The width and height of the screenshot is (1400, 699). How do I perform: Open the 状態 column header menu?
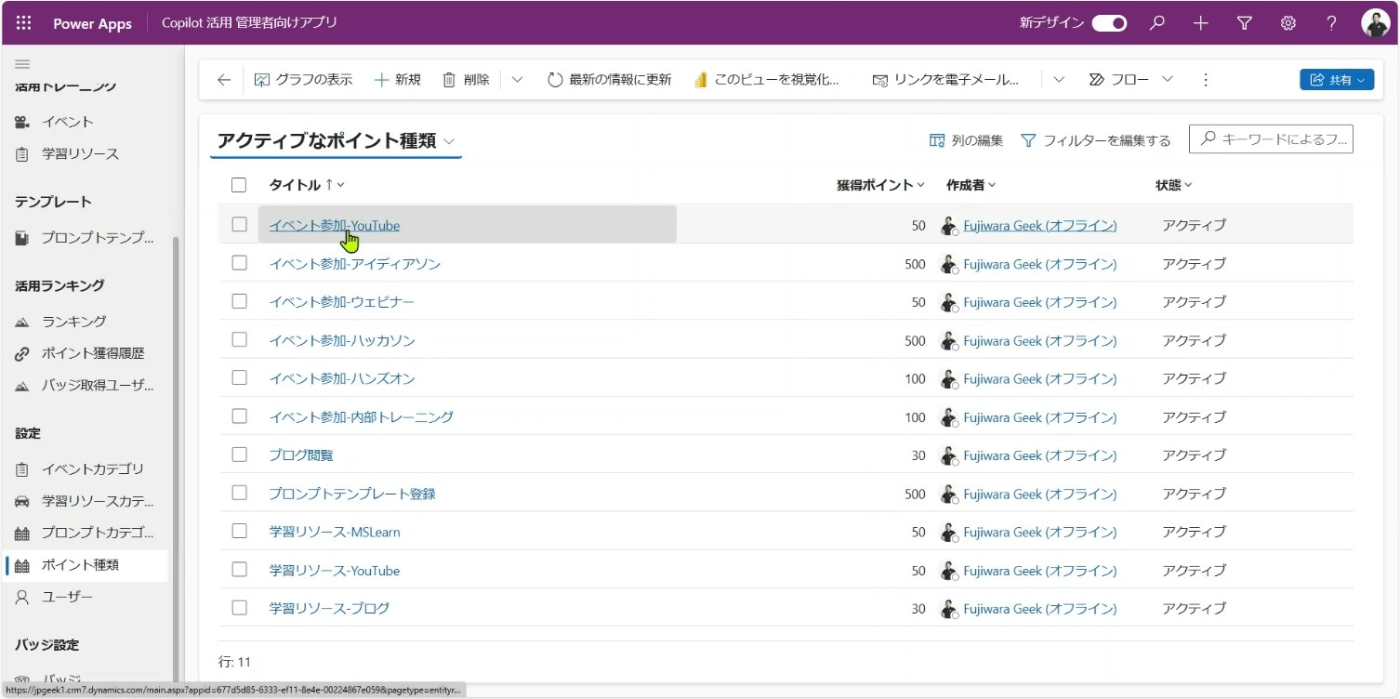coord(1174,185)
